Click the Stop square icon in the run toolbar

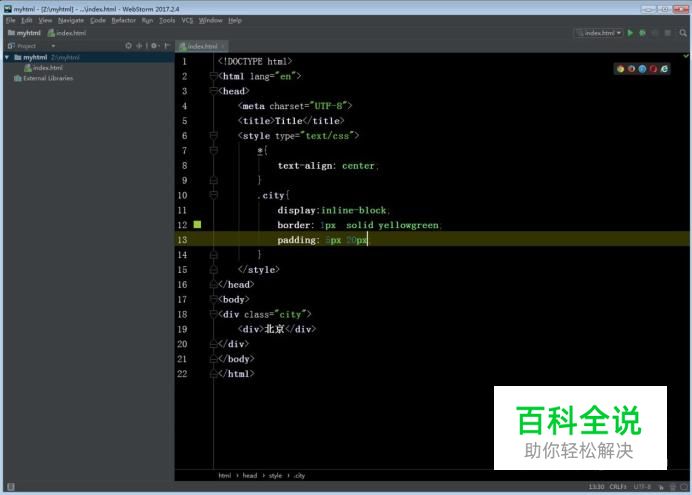pyautogui.click(x=668, y=33)
